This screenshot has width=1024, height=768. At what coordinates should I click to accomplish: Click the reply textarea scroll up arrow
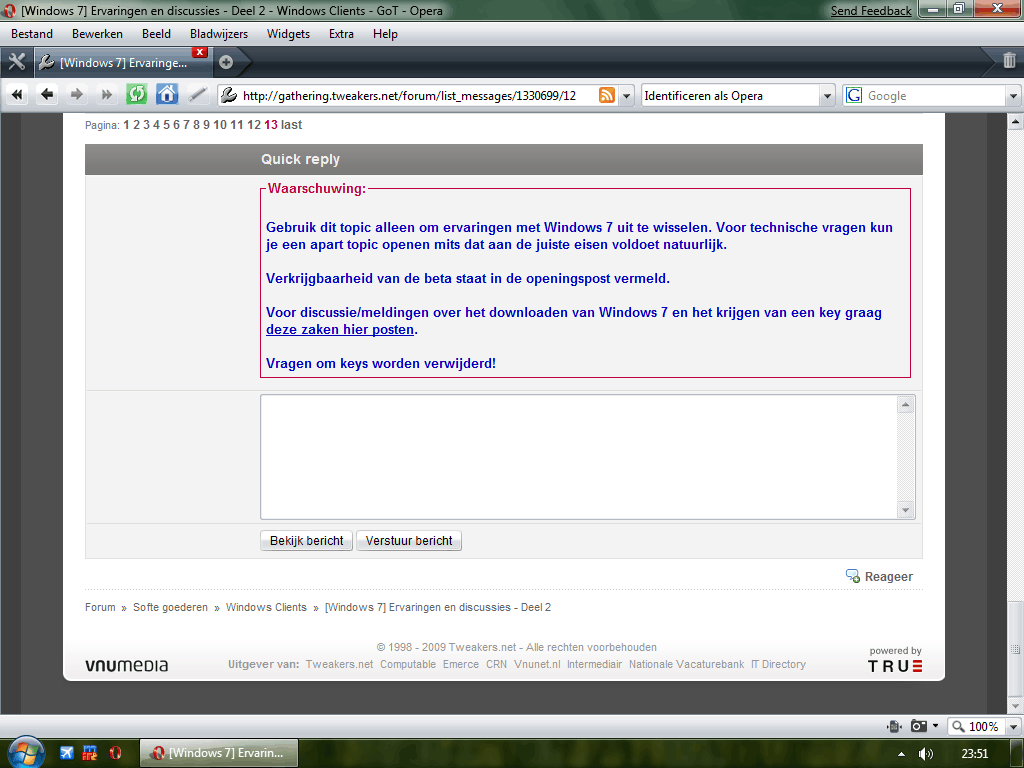pyautogui.click(x=905, y=405)
